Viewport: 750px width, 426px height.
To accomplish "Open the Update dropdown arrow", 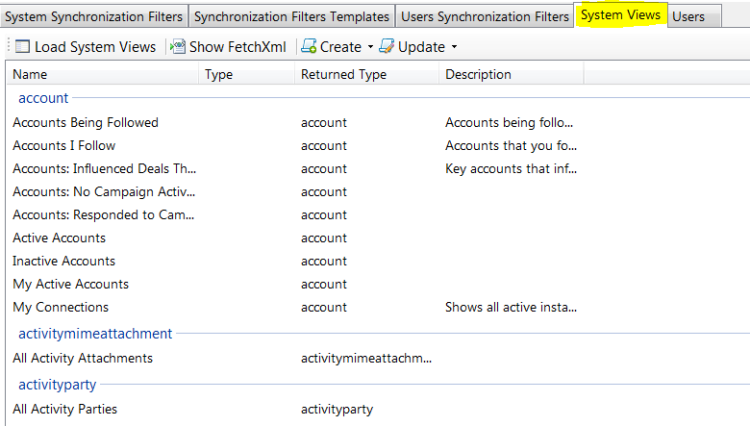I will coord(454,47).
